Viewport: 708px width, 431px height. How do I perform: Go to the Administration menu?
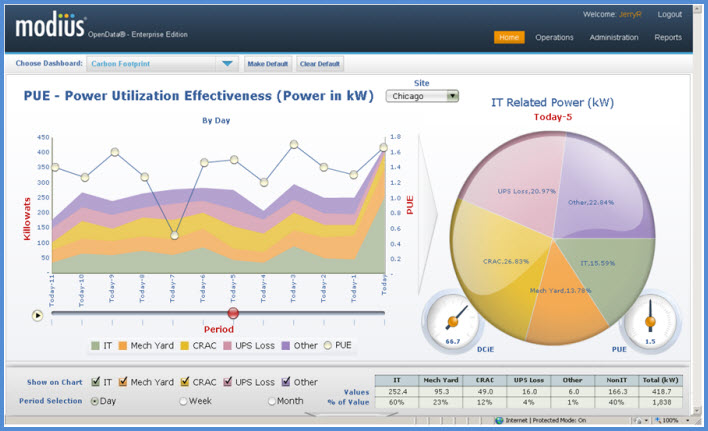614,37
